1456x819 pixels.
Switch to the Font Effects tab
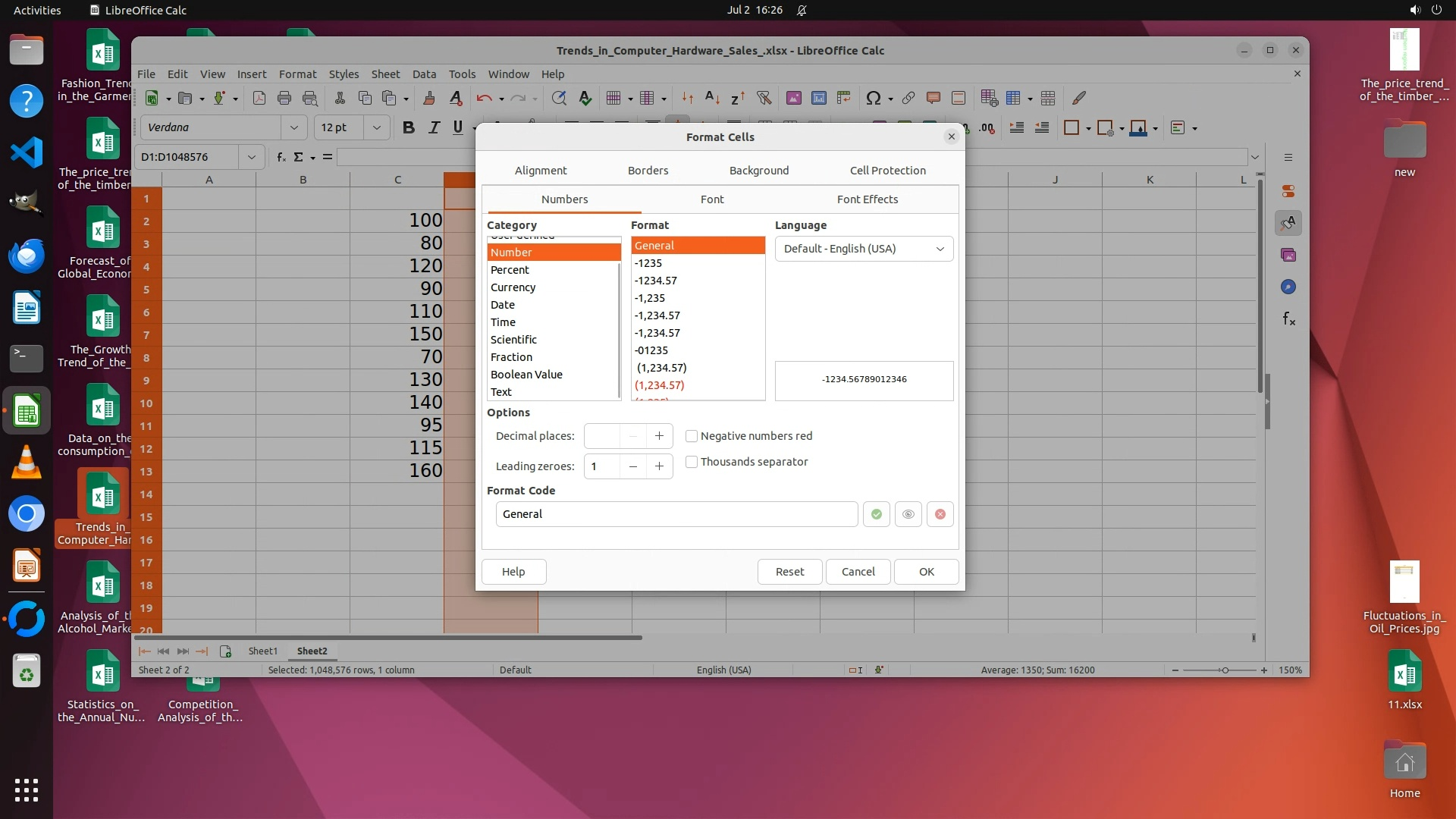pos(867,199)
